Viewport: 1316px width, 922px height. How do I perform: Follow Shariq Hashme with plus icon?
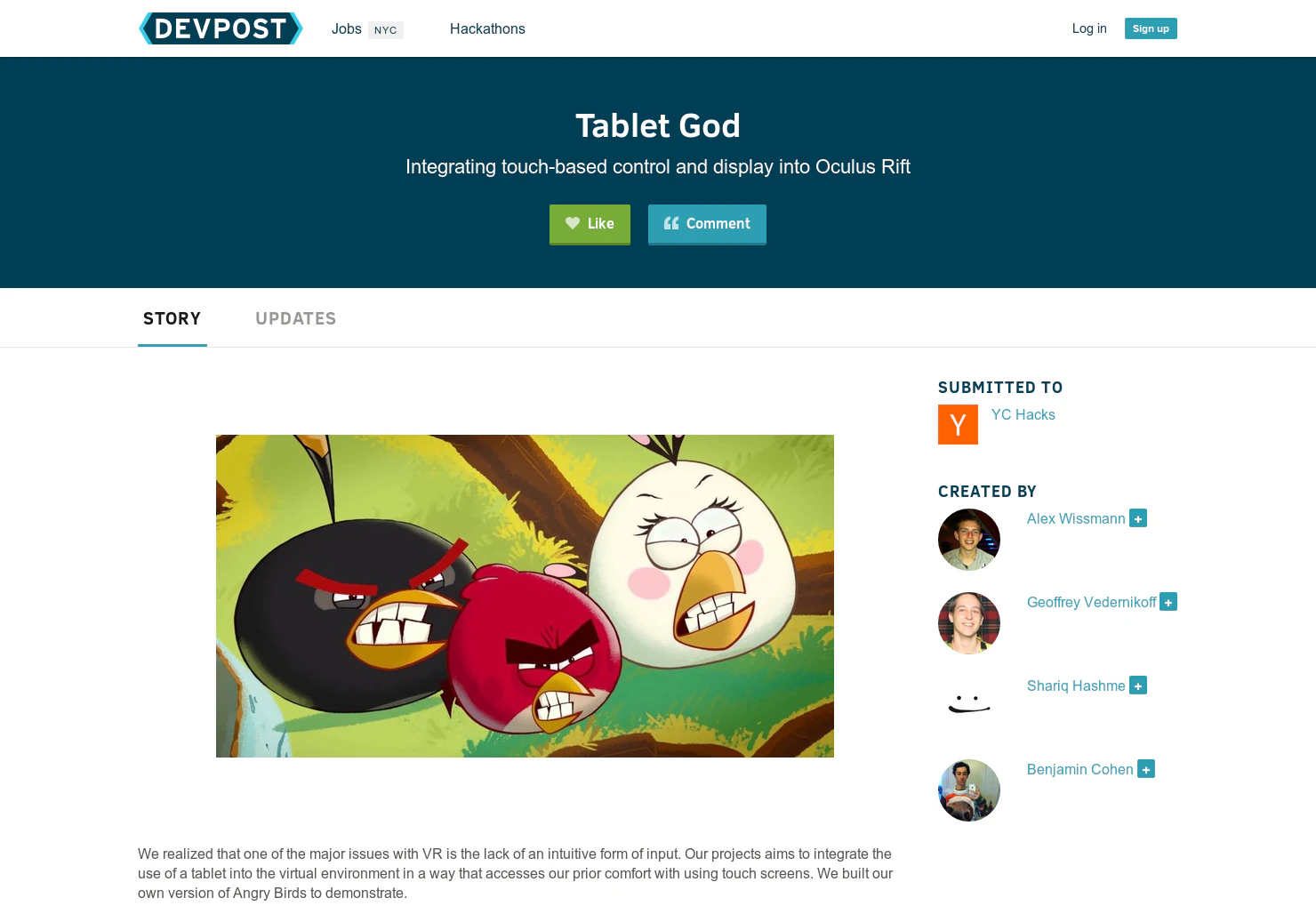tap(1138, 685)
